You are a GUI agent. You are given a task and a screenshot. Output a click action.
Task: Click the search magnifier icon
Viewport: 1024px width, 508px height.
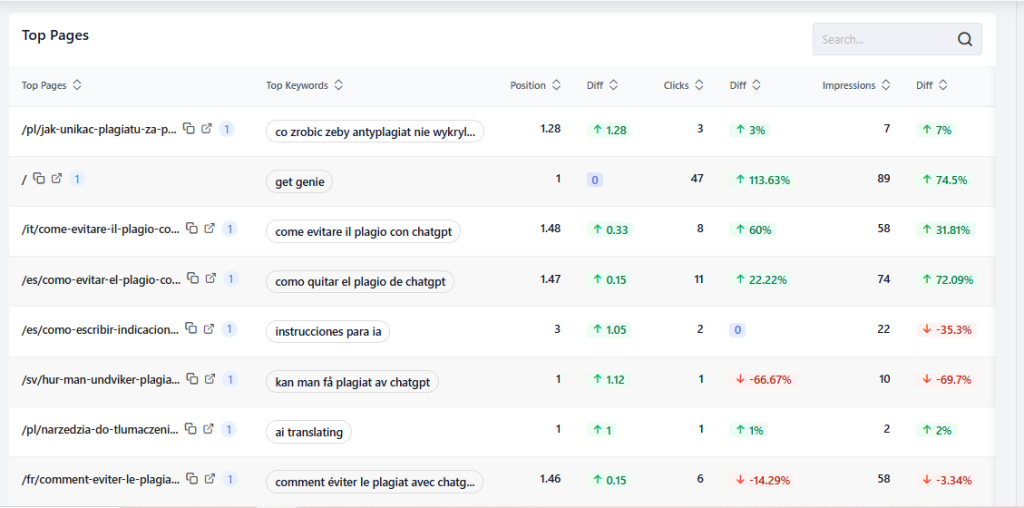pyautogui.click(x=965, y=39)
